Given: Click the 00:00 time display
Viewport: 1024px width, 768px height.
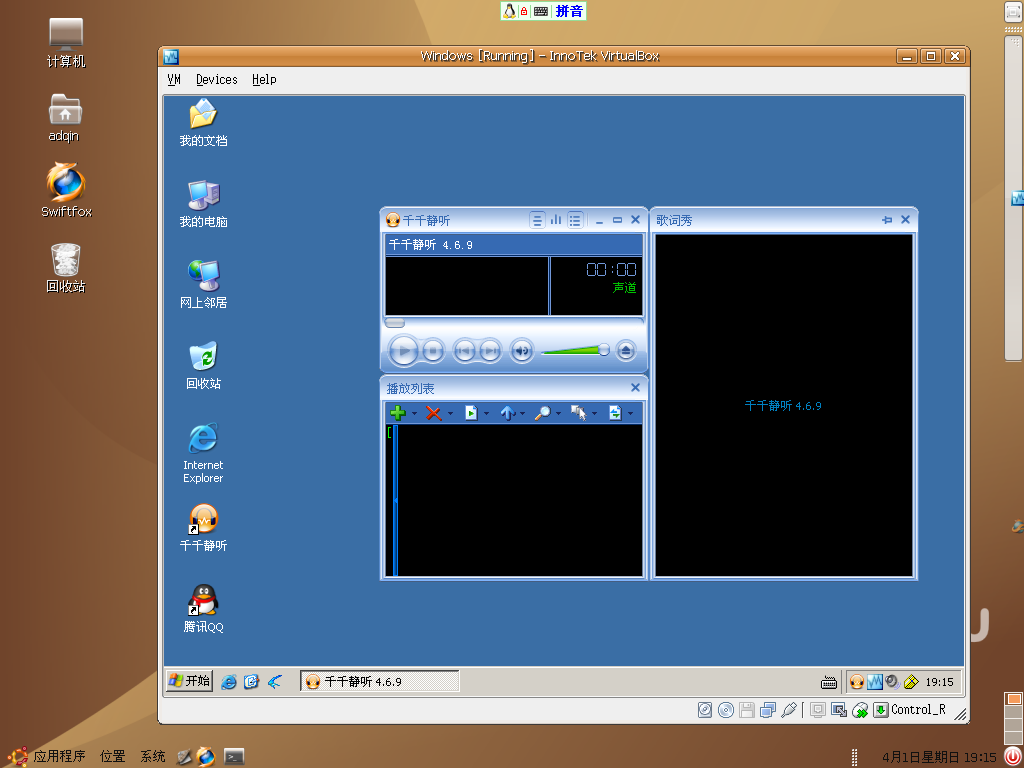Looking at the screenshot, I should [611, 269].
